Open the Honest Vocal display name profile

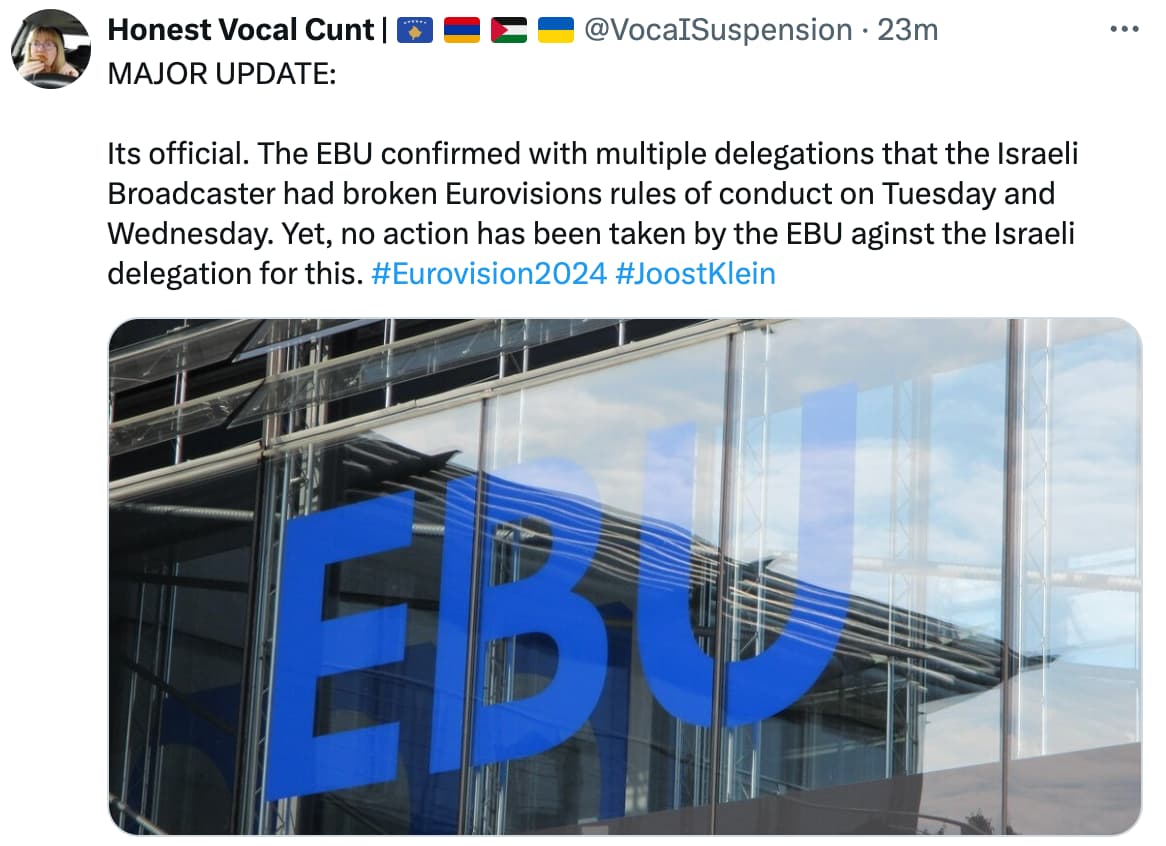[x=241, y=31]
